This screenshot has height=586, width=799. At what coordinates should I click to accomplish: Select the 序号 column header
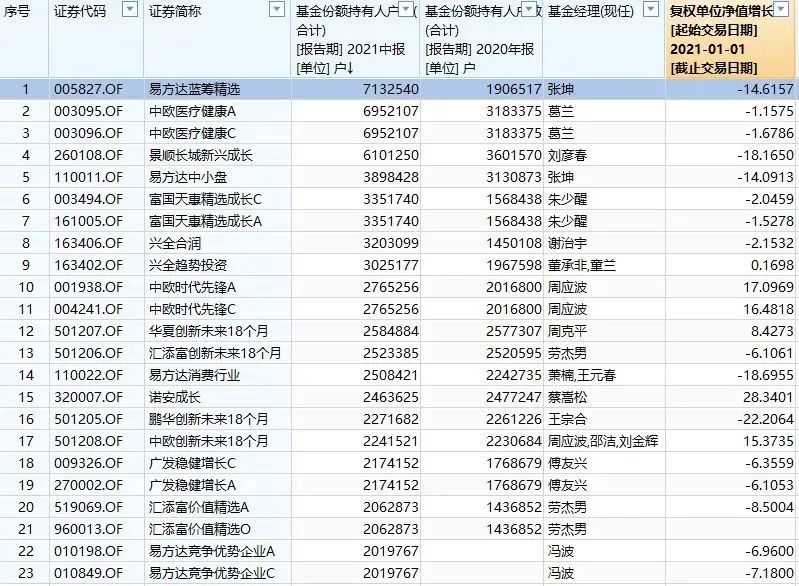[x=16, y=11]
